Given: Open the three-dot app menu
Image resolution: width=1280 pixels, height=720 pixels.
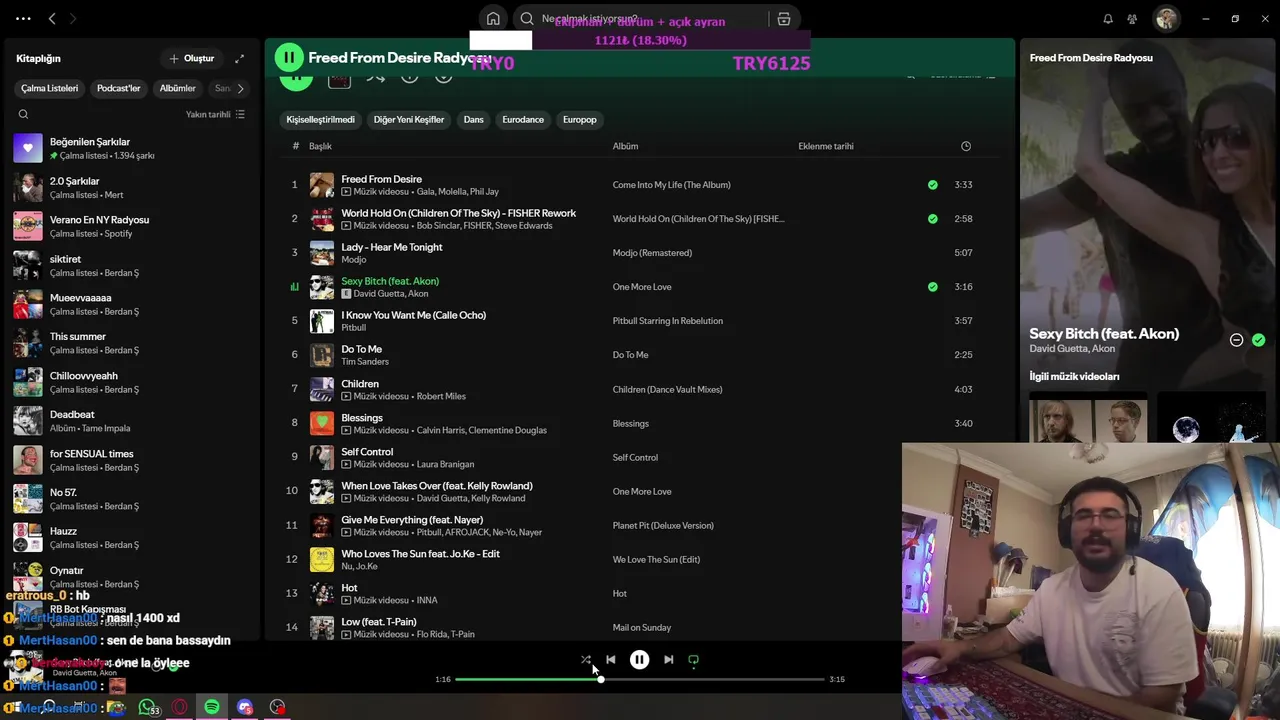Looking at the screenshot, I should pyautogui.click(x=23, y=18).
